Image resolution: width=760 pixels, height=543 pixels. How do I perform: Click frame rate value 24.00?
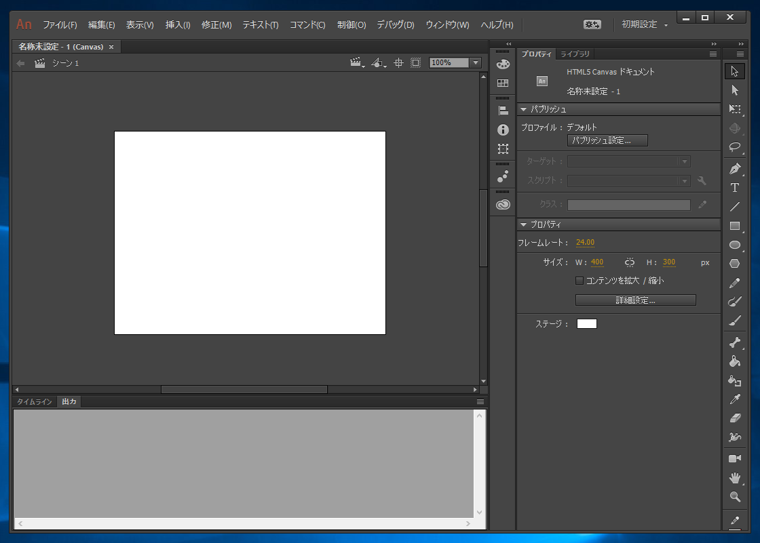pos(585,242)
